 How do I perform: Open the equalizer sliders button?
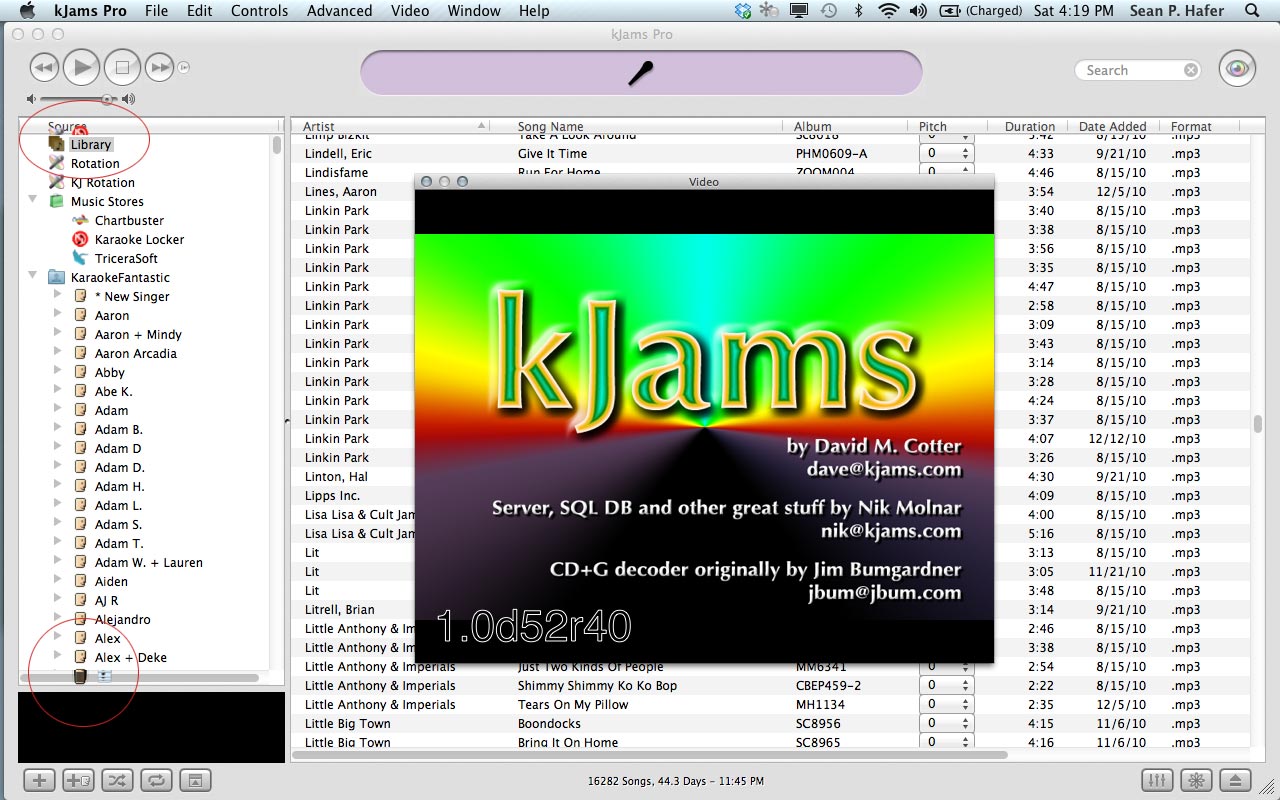click(x=1157, y=780)
